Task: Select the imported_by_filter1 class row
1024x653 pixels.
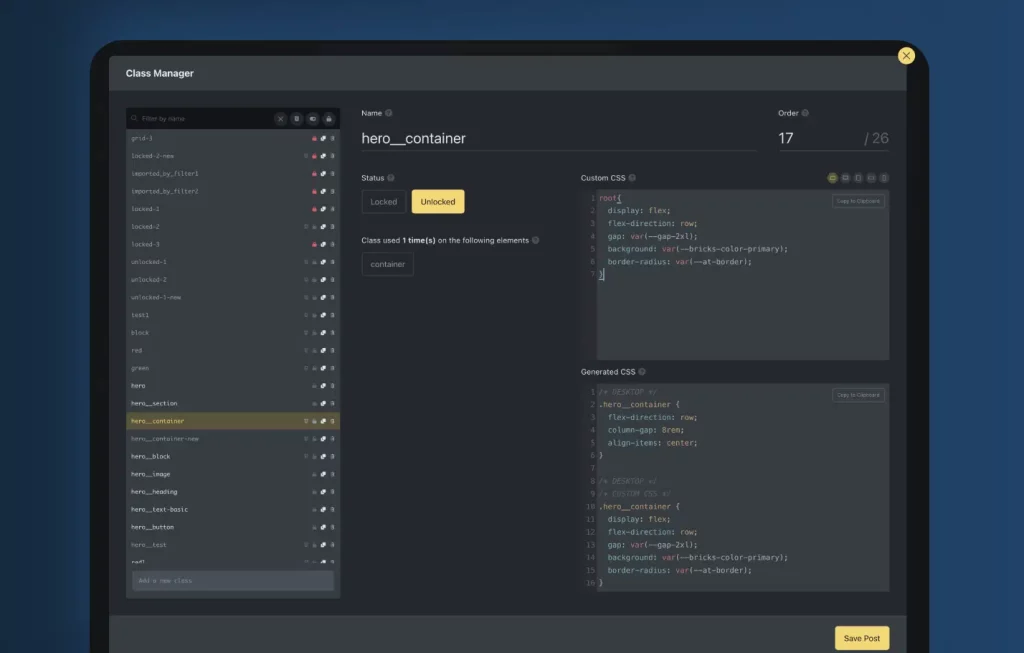Action: pyautogui.click(x=232, y=174)
